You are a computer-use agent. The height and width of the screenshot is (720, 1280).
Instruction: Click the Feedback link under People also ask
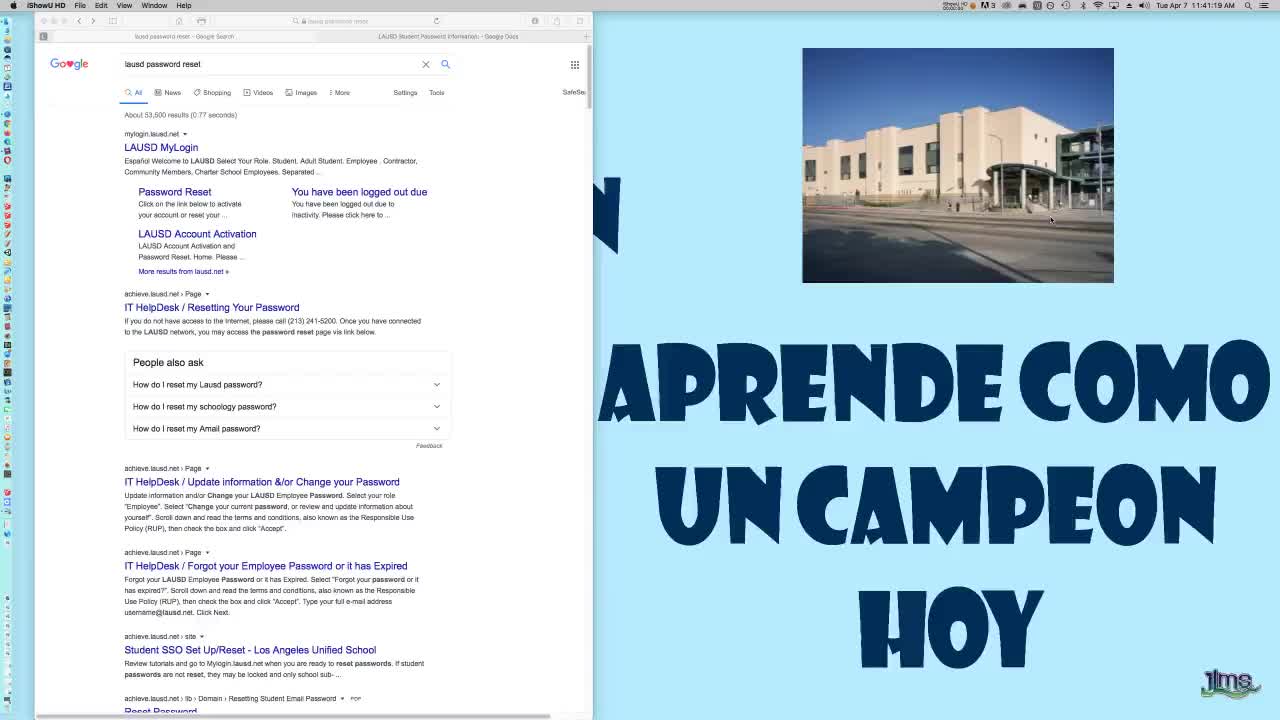tap(429, 446)
